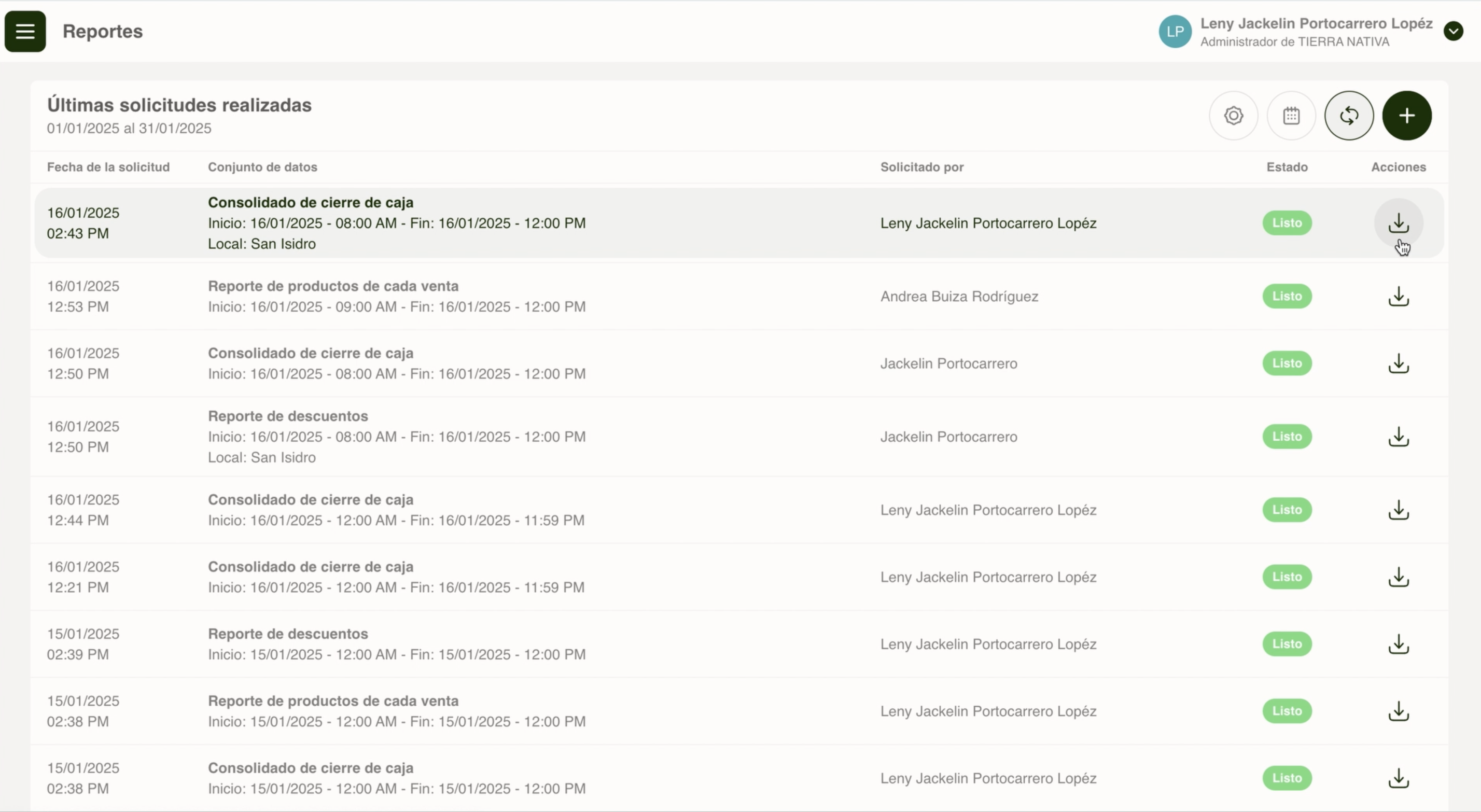Expand the user account dropdown arrow
This screenshot has width=1481, height=812.
(1453, 31)
